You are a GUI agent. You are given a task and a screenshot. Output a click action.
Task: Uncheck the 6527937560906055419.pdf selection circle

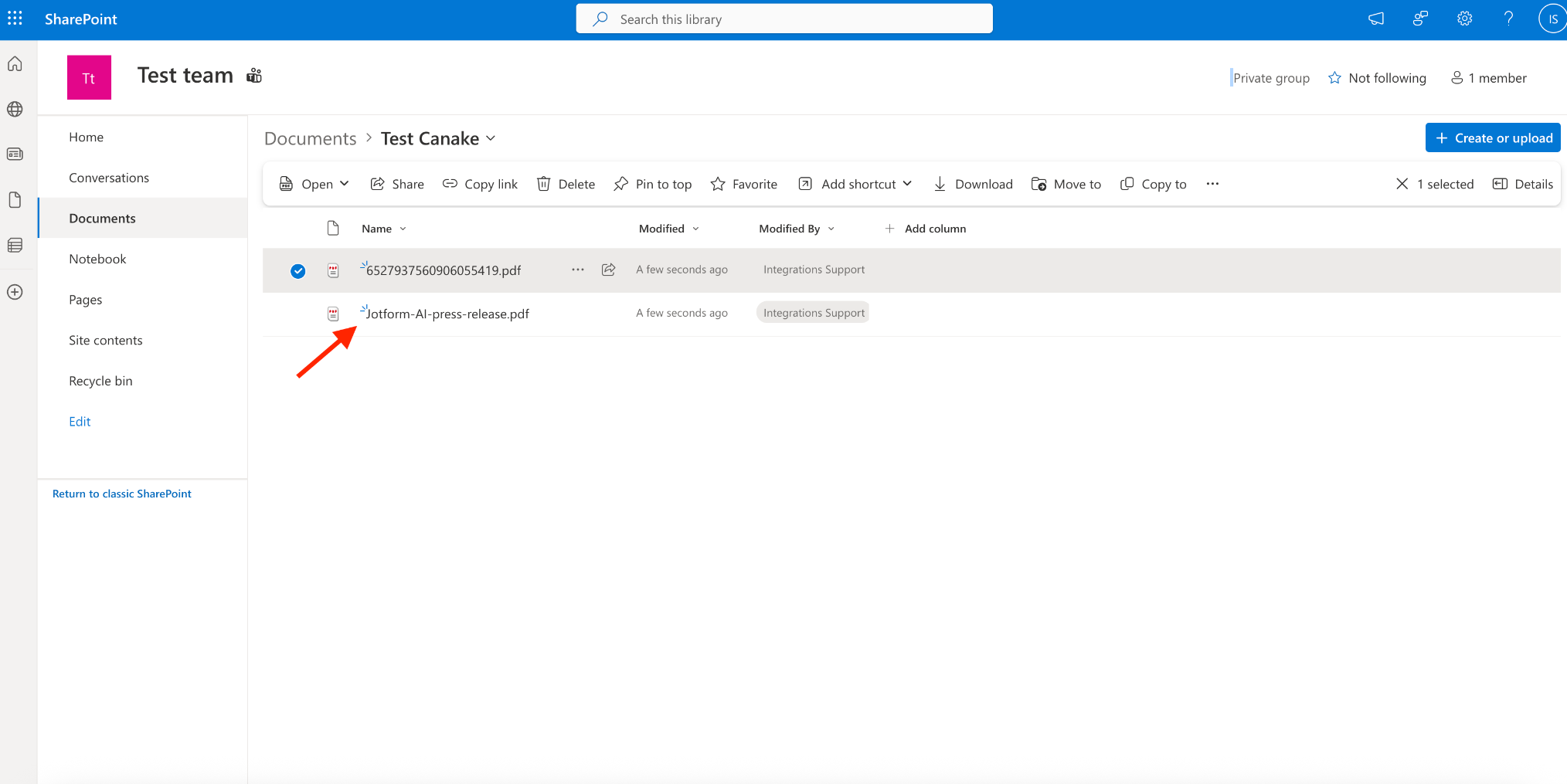coord(297,270)
